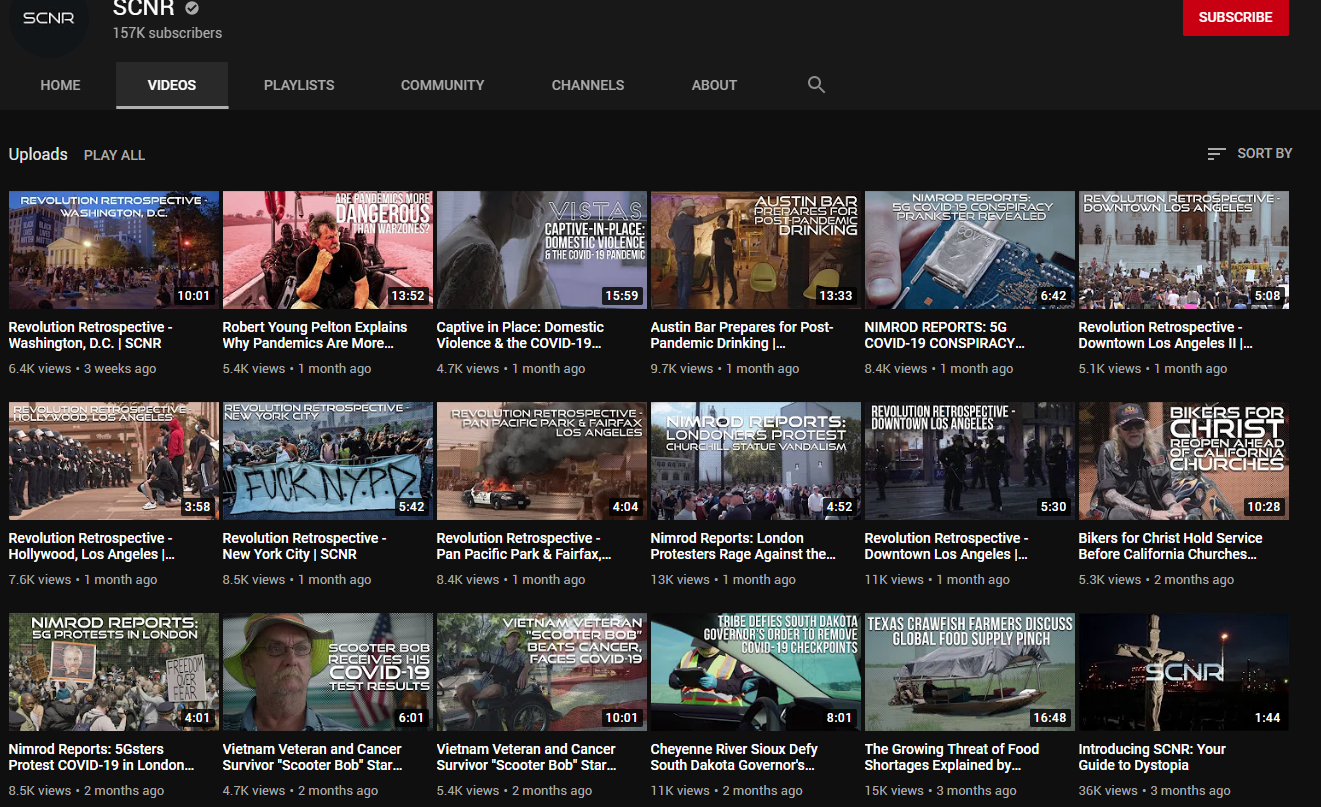
Task: Click the 157K subscribers text
Action: (x=167, y=33)
